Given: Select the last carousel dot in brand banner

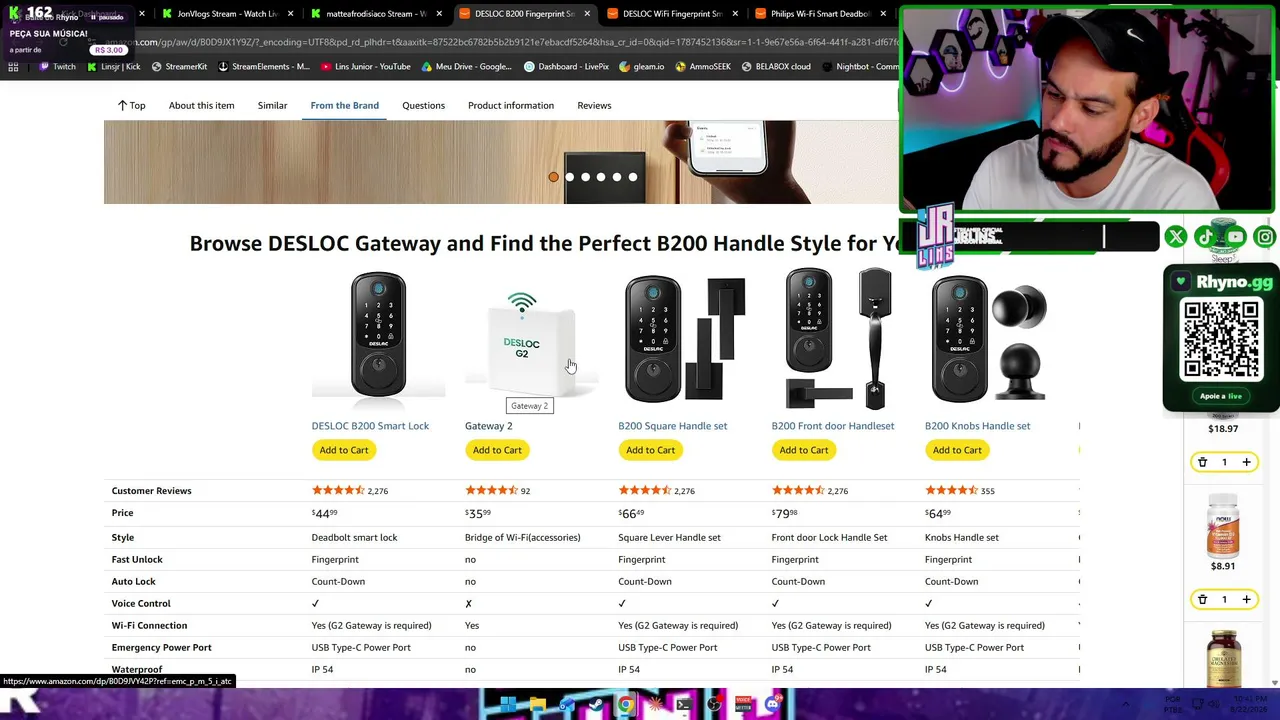Looking at the screenshot, I should 633,177.
